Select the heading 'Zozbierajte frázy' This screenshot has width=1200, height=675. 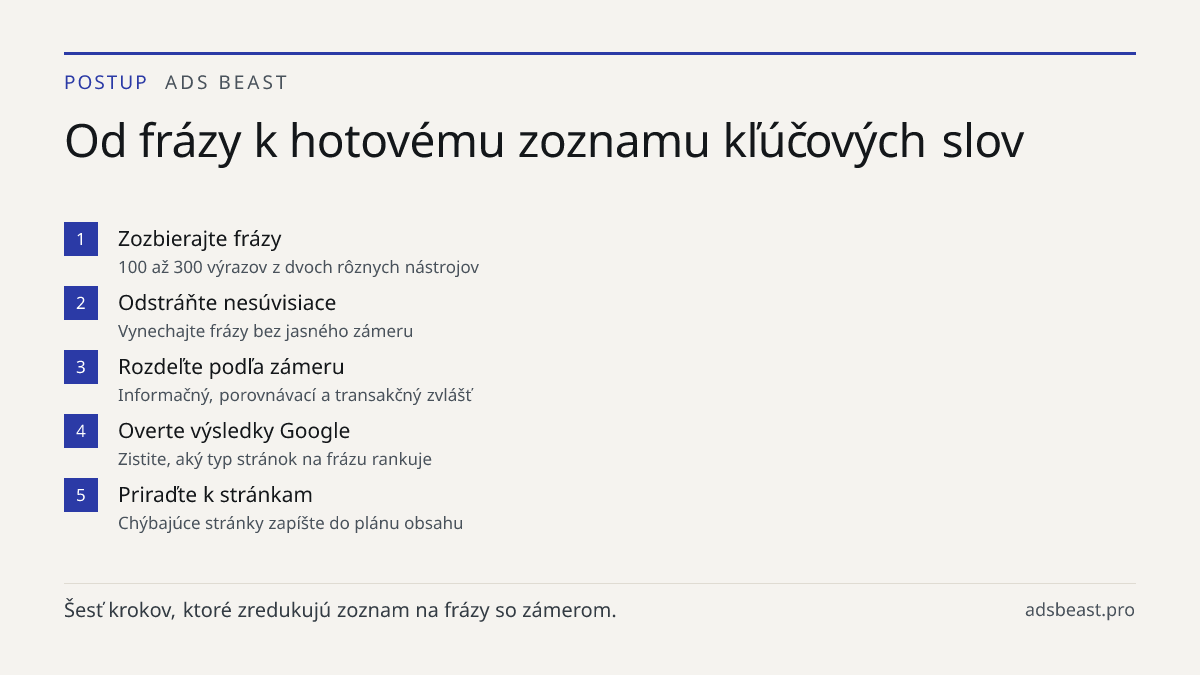(200, 239)
